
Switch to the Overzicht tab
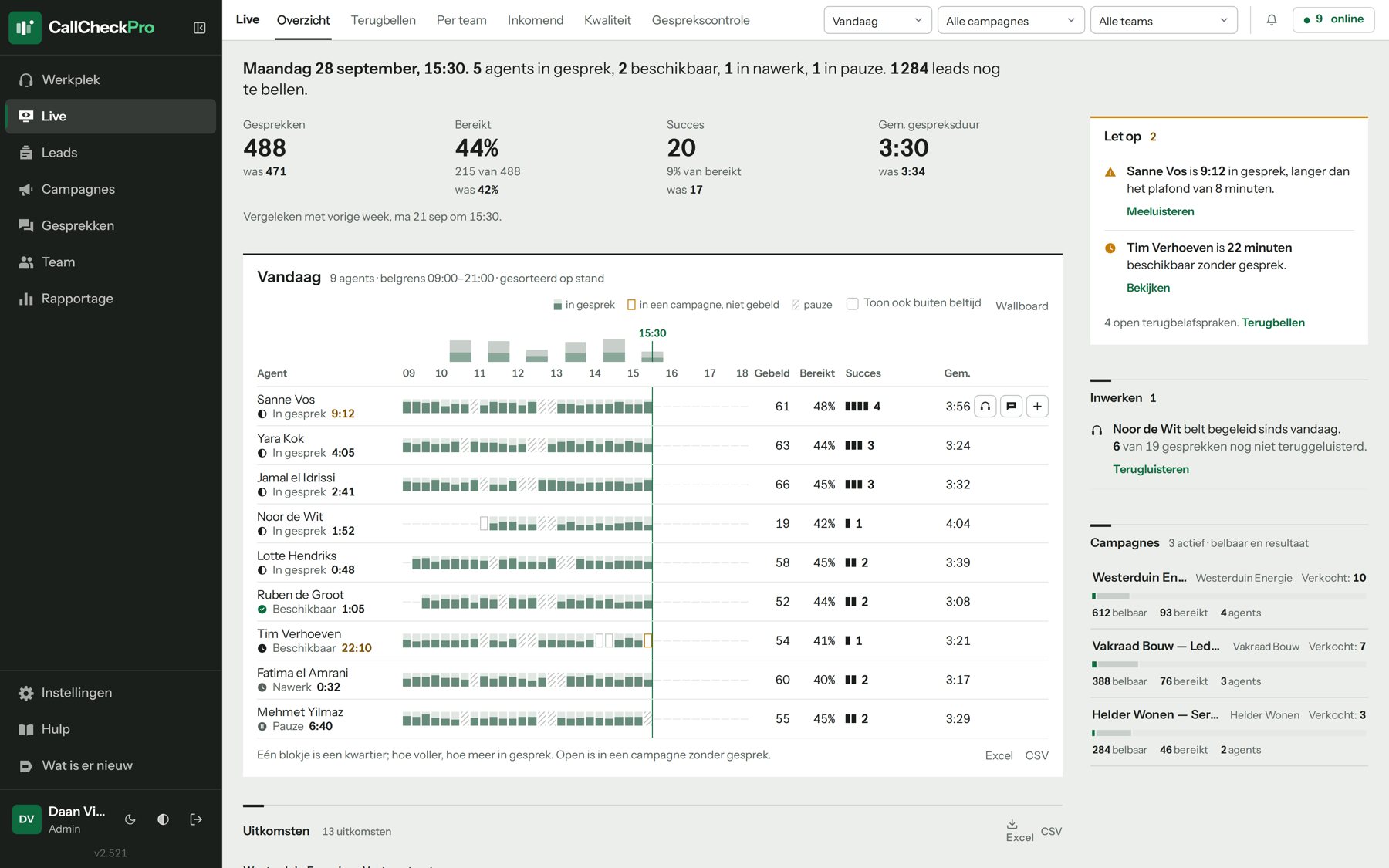tap(303, 20)
